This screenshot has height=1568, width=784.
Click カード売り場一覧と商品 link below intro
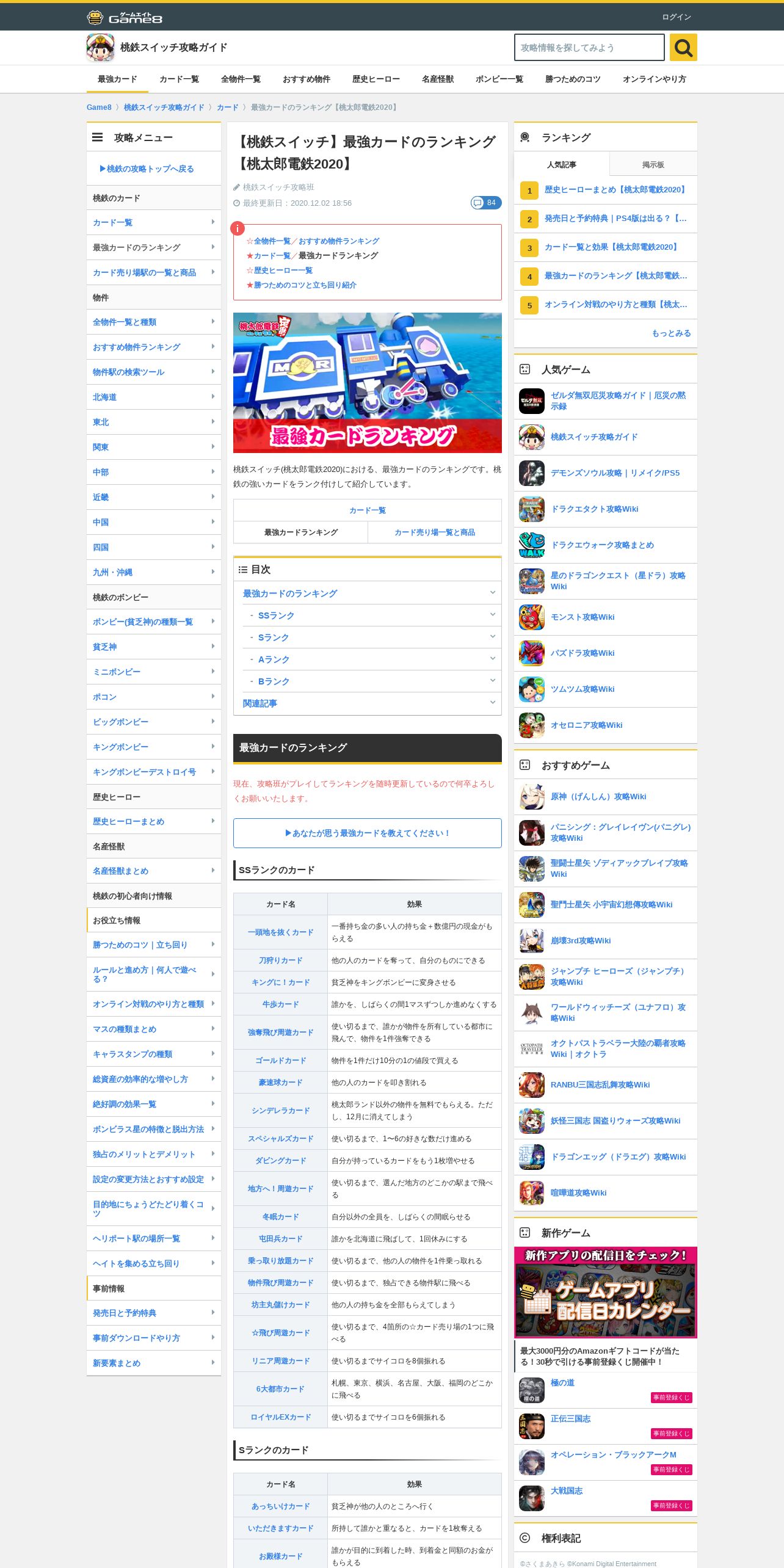click(435, 532)
